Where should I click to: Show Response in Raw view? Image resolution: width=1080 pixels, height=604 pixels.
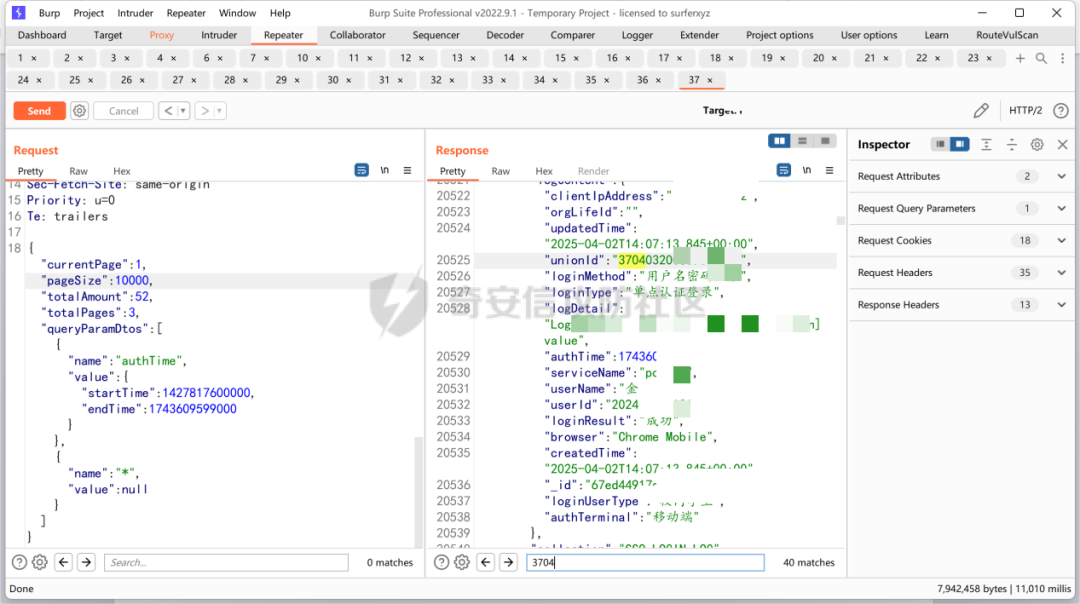pos(501,171)
